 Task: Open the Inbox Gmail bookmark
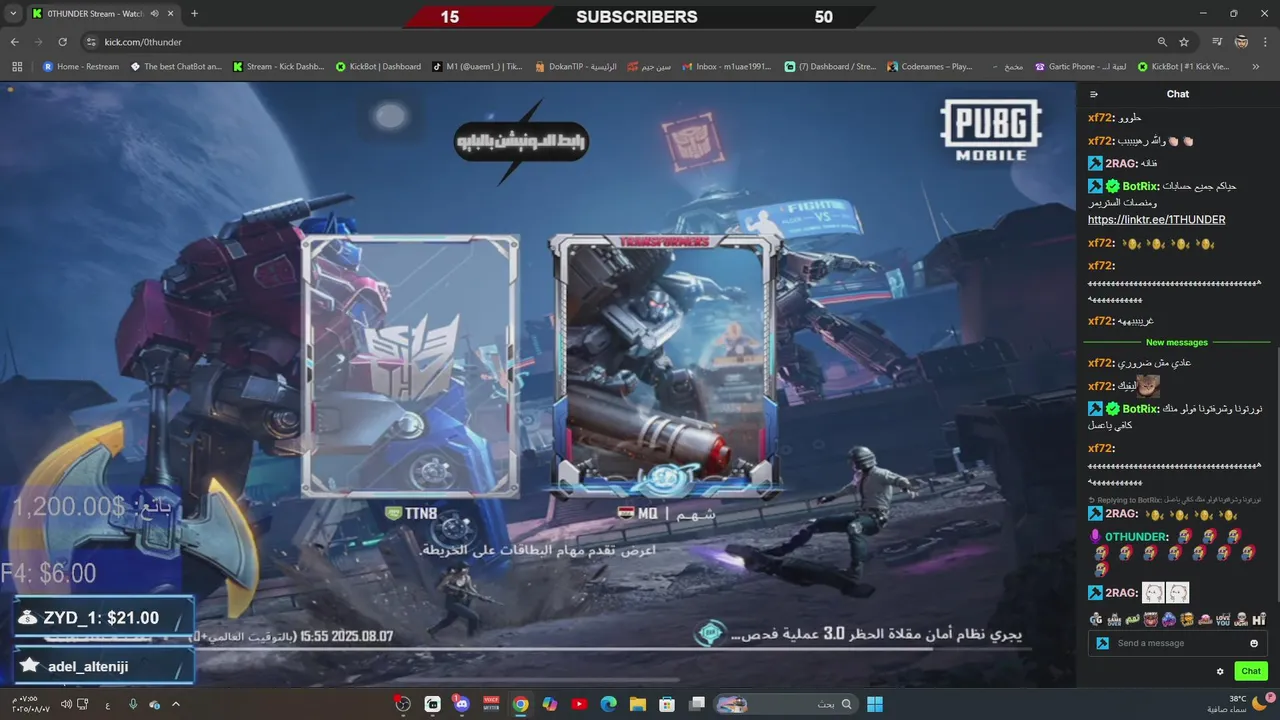click(727, 67)
